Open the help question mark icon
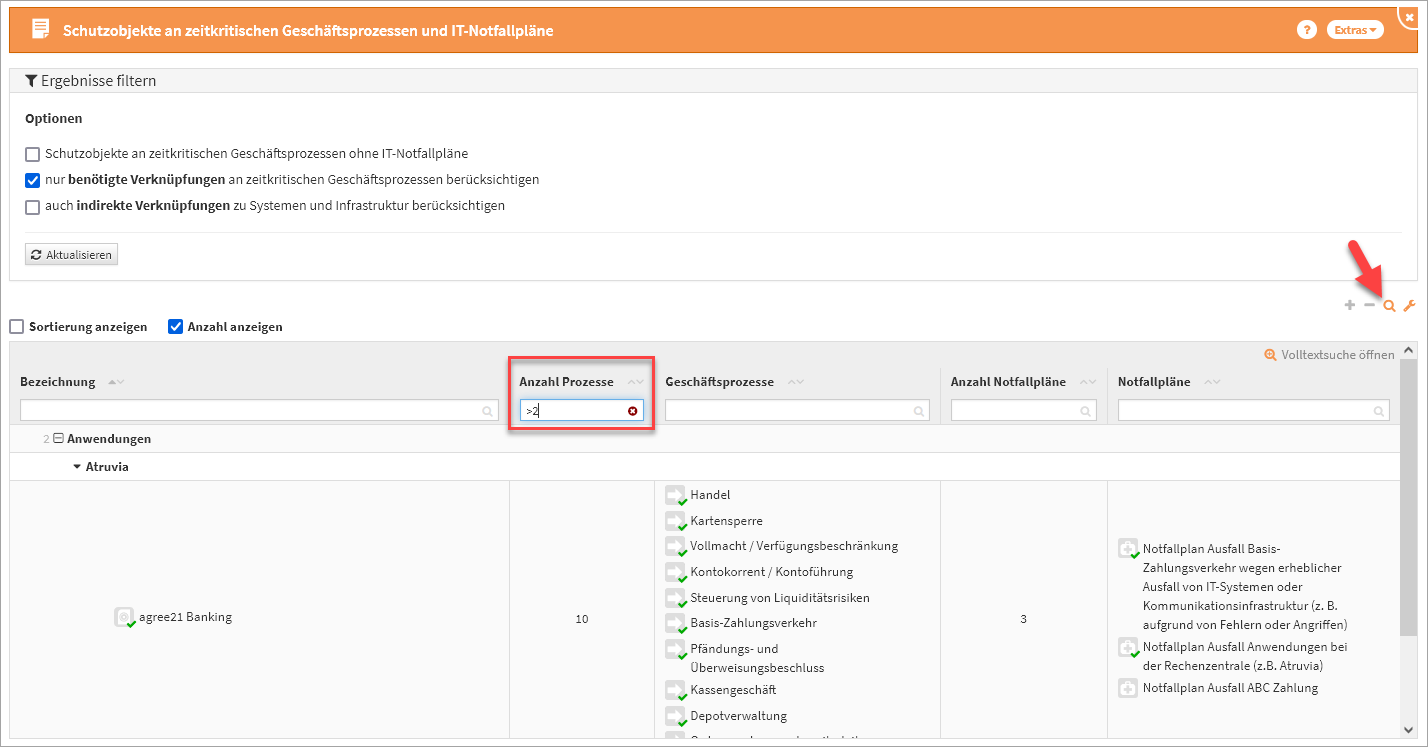1428x747 pixels. pyautogui.click(x=1306, y=30)
